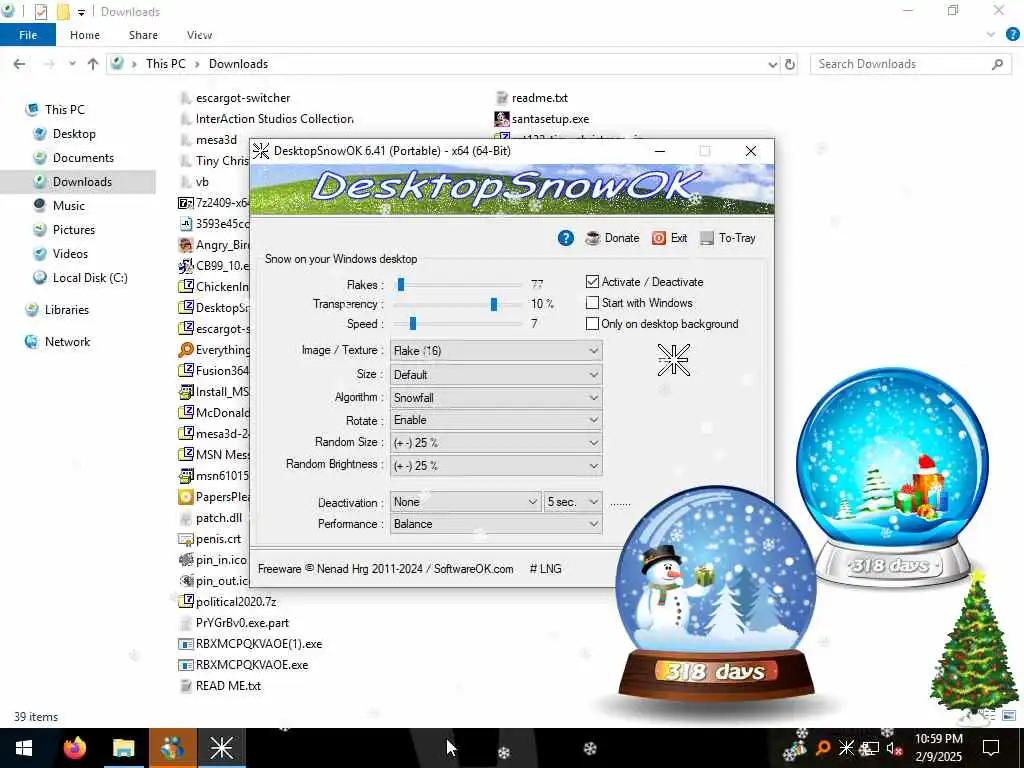Select Videos in the navigation pane
Screen dimensions: 1024x768
[x=70, y=254]
